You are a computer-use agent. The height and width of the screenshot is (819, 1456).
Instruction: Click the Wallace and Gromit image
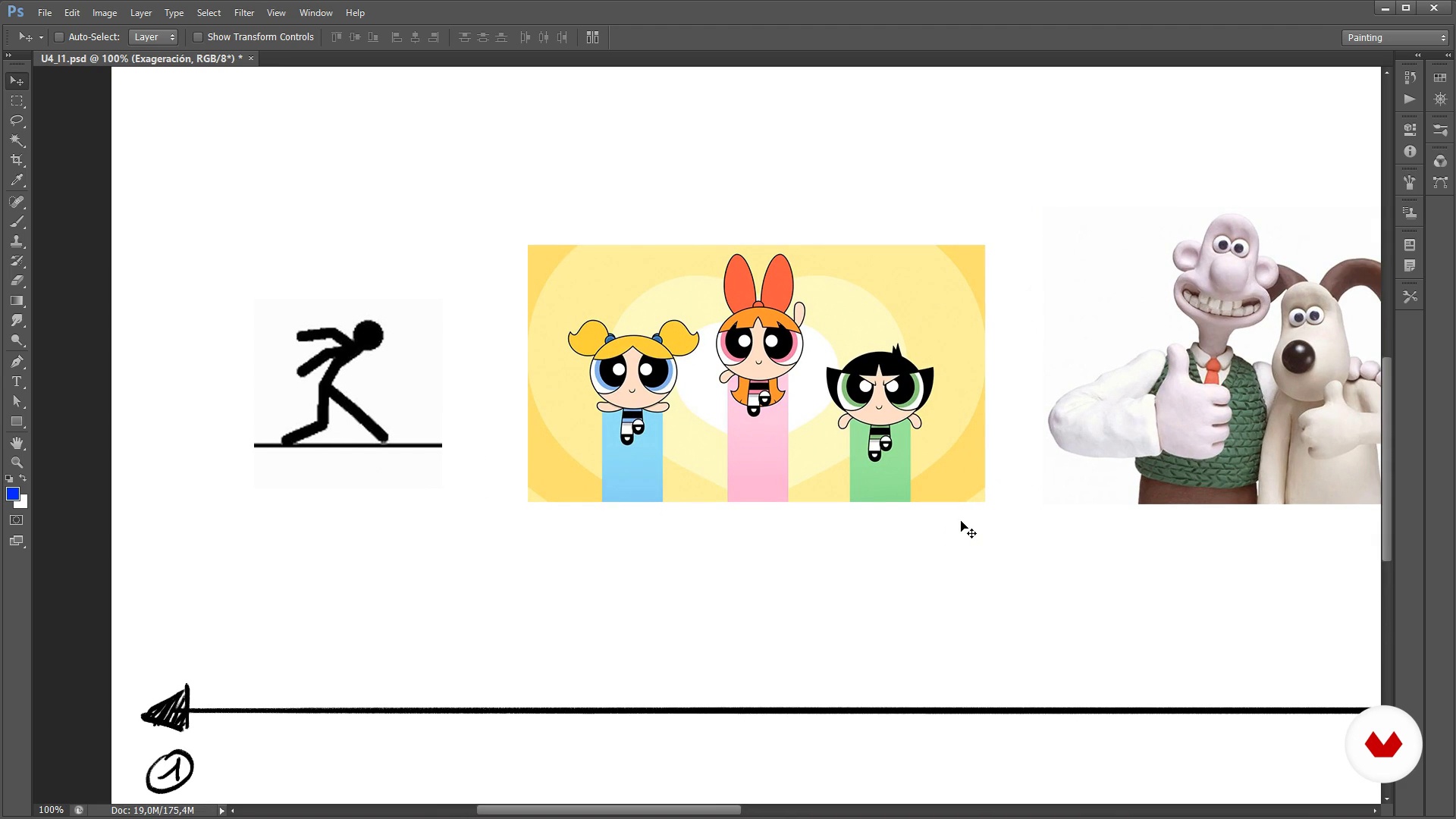click(1211, 355)
